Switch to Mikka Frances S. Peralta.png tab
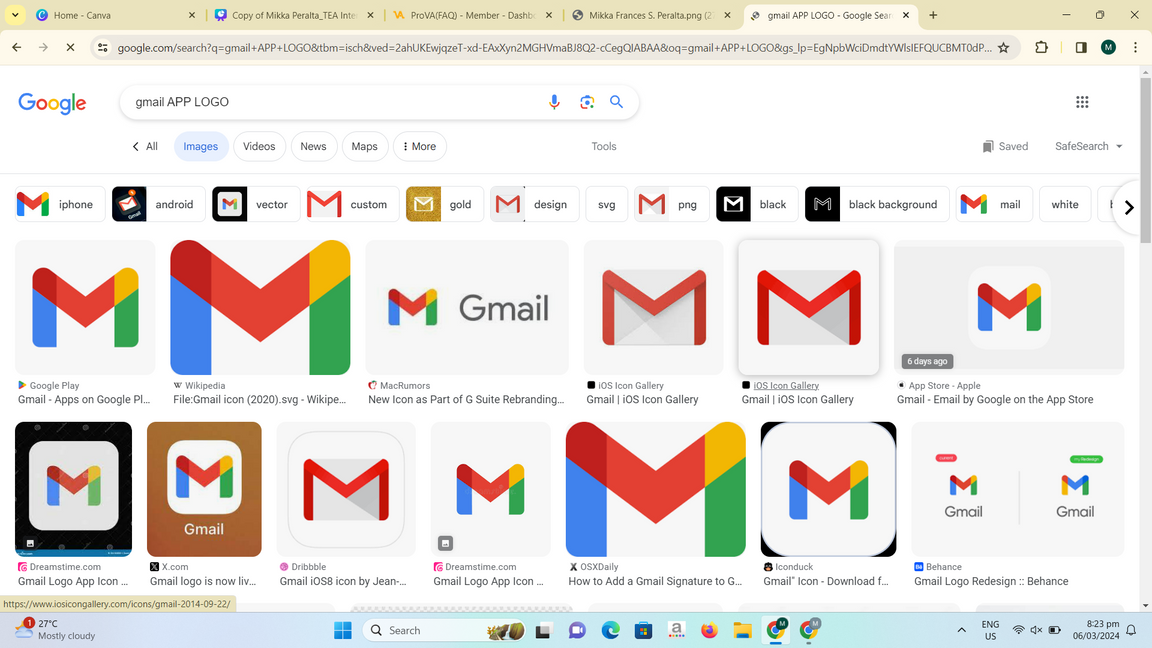The width and height of the screenshot is (1152, 648). [651, 15]
